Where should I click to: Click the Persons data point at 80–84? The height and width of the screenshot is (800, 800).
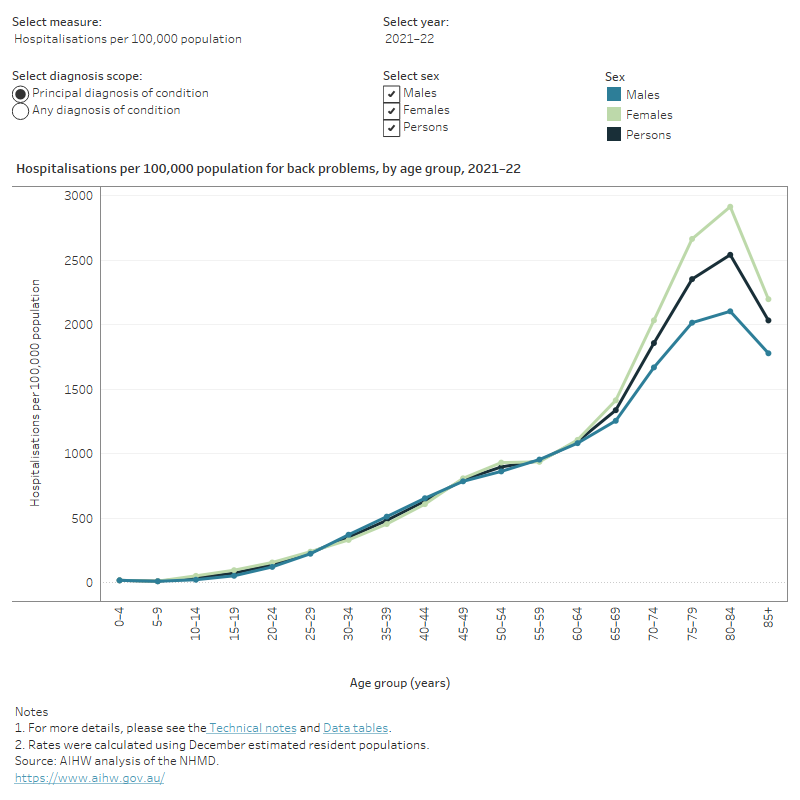pos(730,255)
